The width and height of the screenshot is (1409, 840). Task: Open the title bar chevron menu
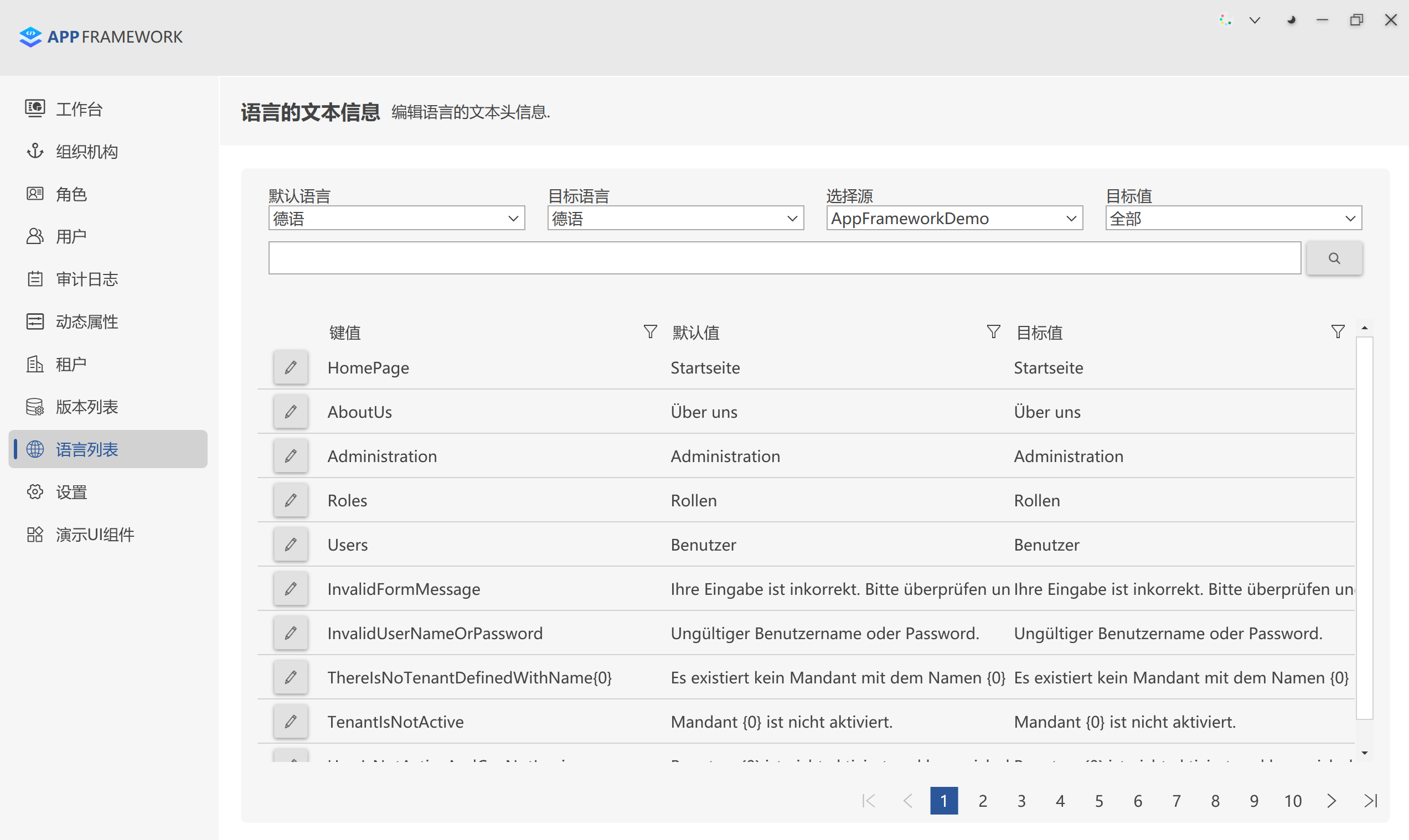click(x=1255, y=20)
